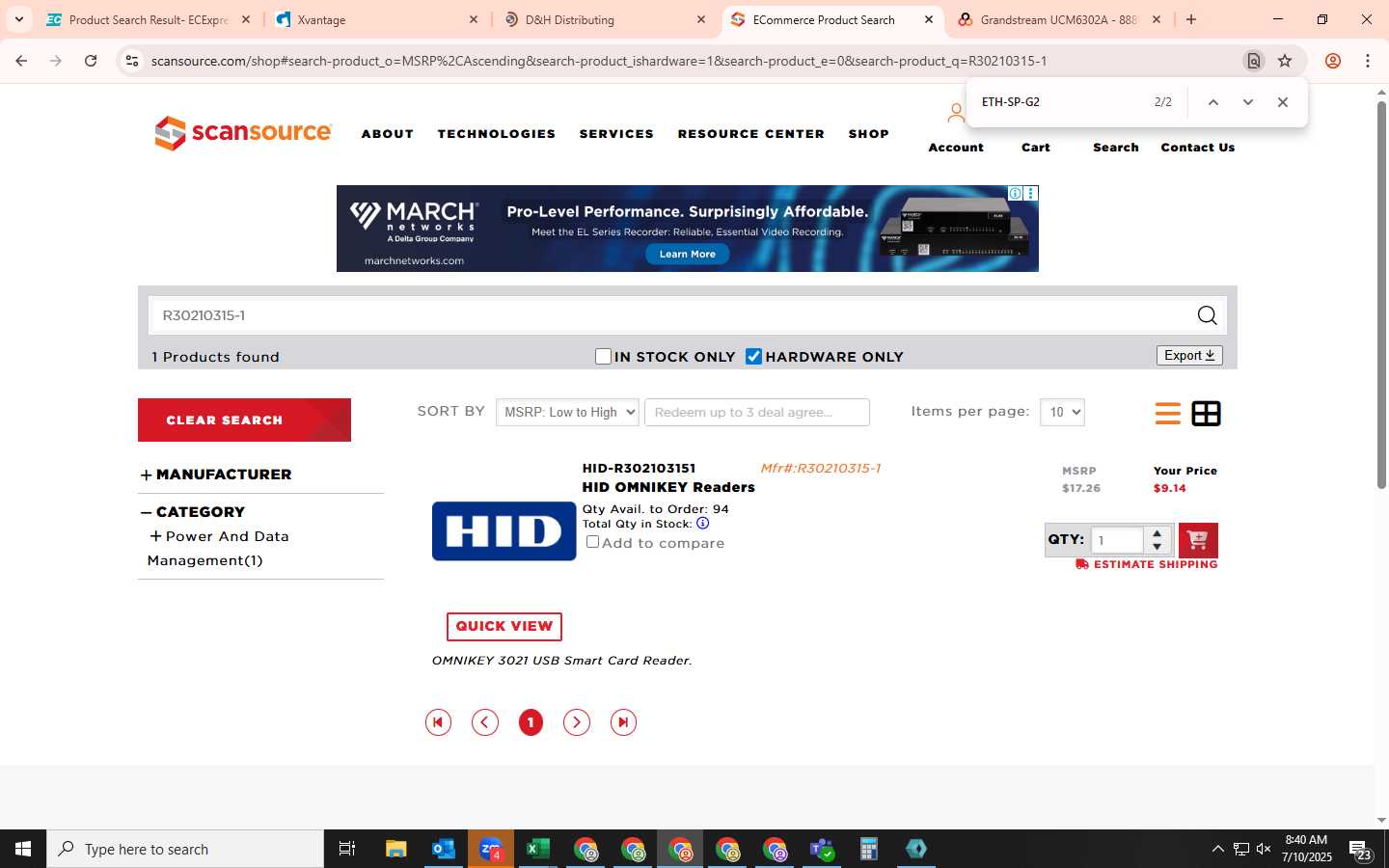Open Excel from the taskbar
The image size is (1389, 868).
click(x=537, y=849)
